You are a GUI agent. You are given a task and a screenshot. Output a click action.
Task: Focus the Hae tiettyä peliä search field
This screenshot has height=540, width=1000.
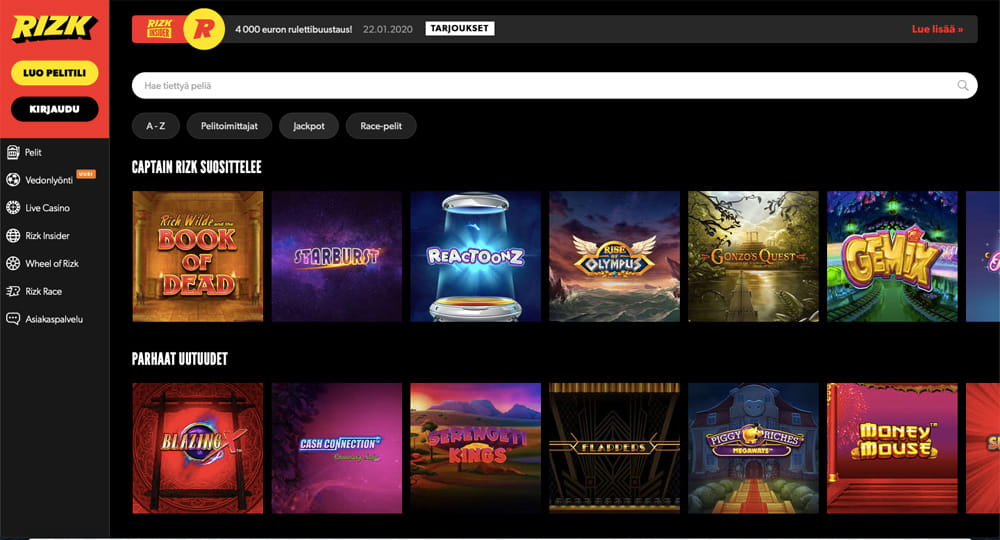554,85
